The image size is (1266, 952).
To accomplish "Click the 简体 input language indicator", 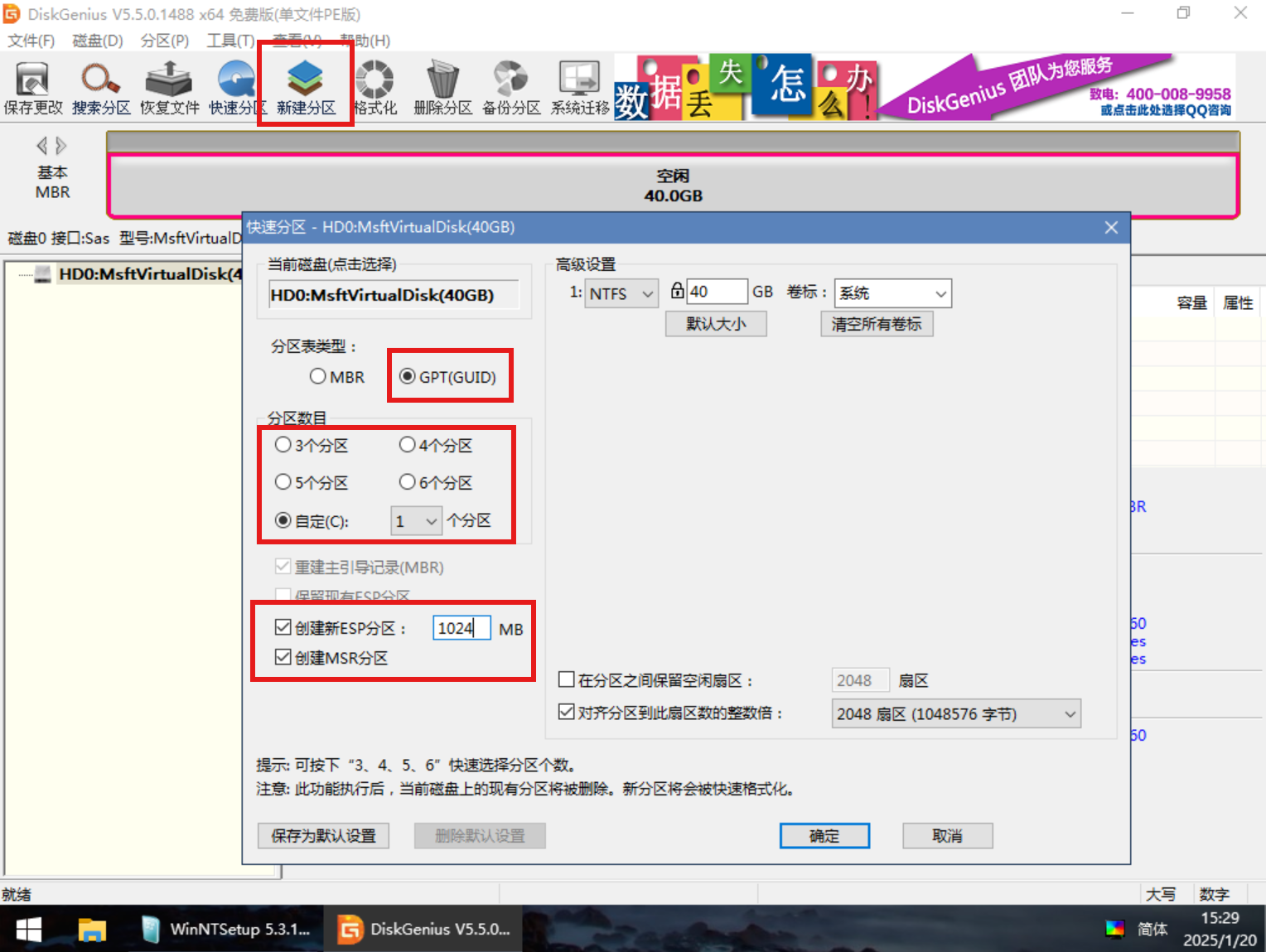I will [1152, 929].
